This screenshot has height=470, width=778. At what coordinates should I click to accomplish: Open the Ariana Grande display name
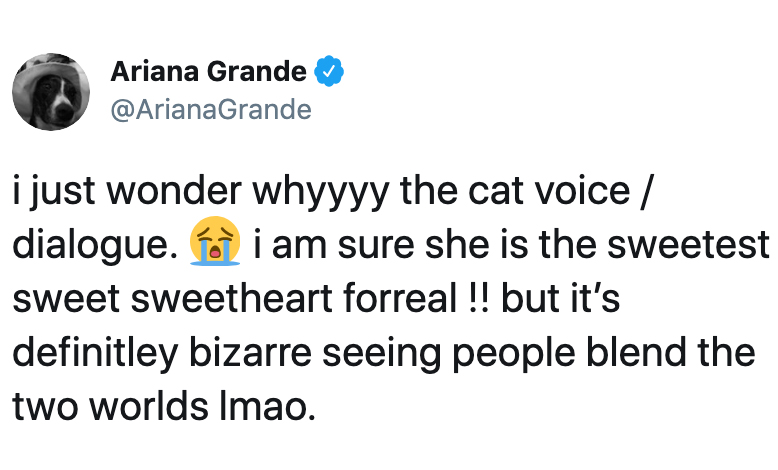[x=208, y=71]
